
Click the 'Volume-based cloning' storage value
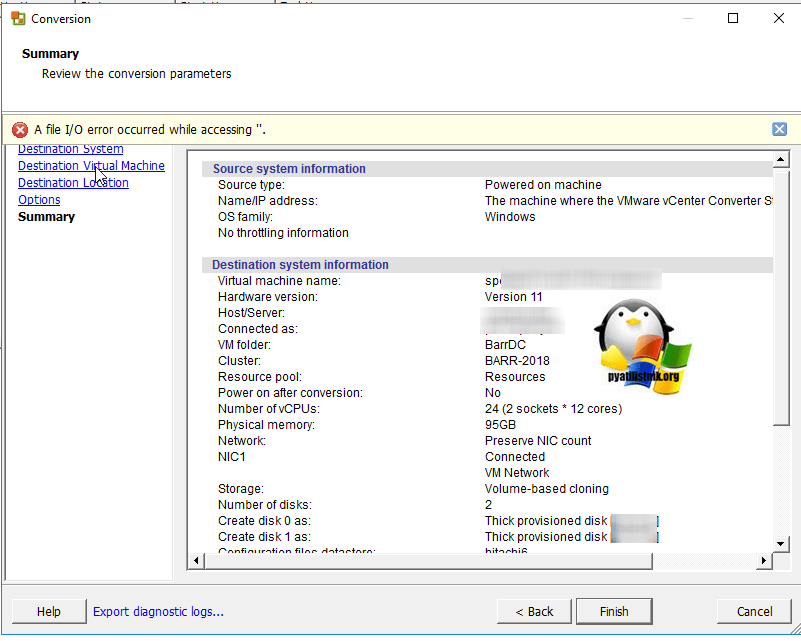tap(547, 489)
